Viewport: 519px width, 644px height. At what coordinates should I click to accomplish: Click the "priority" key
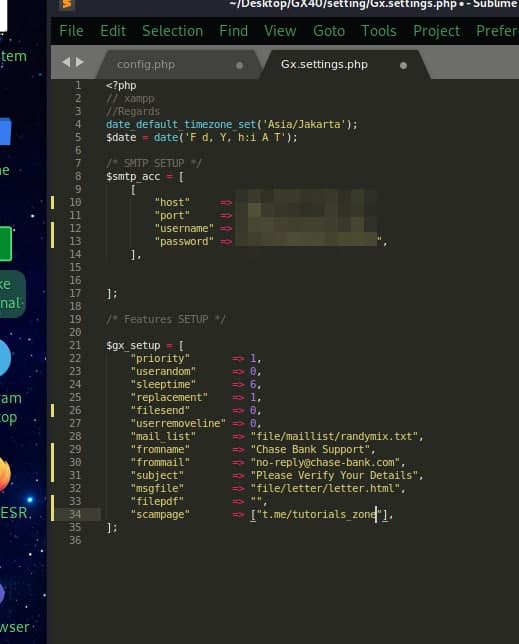coord(160,359)
